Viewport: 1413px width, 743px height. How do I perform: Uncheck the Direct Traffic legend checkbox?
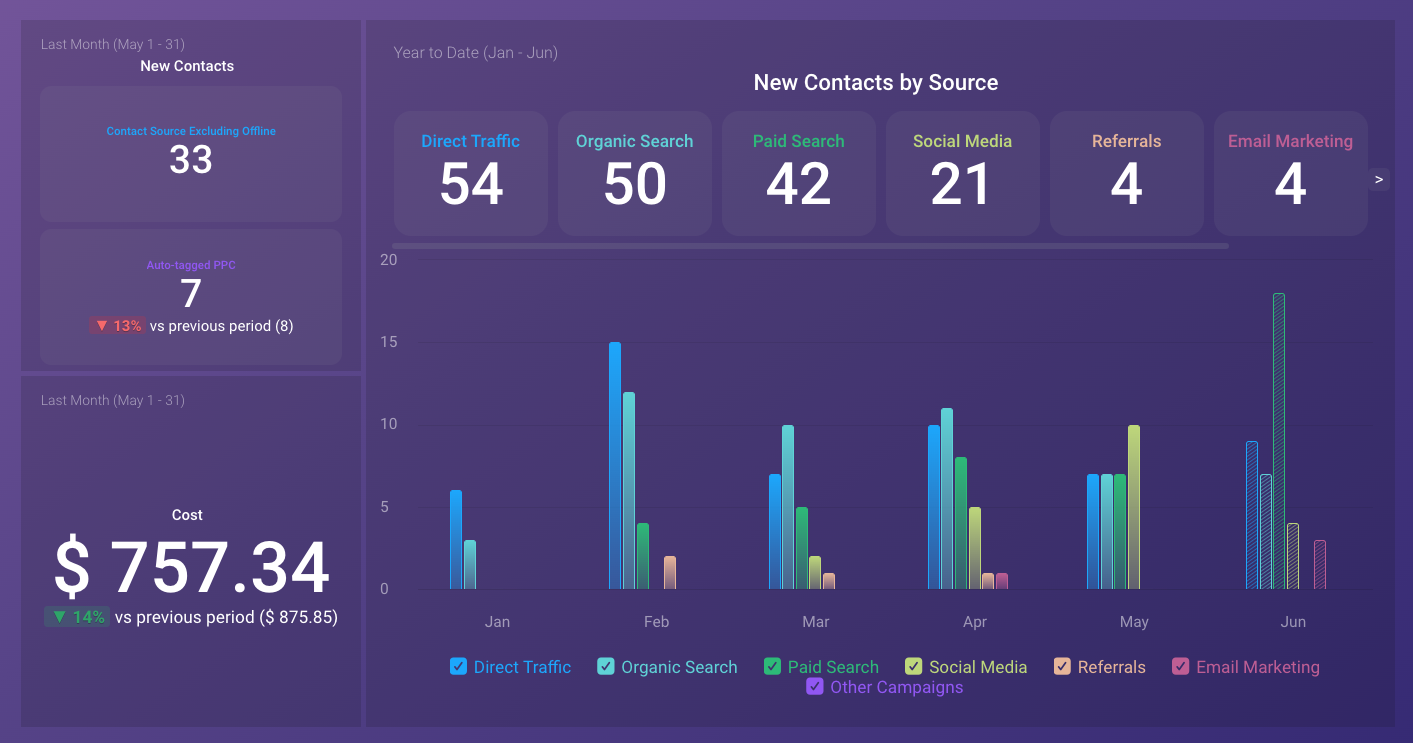click(459, 667)
